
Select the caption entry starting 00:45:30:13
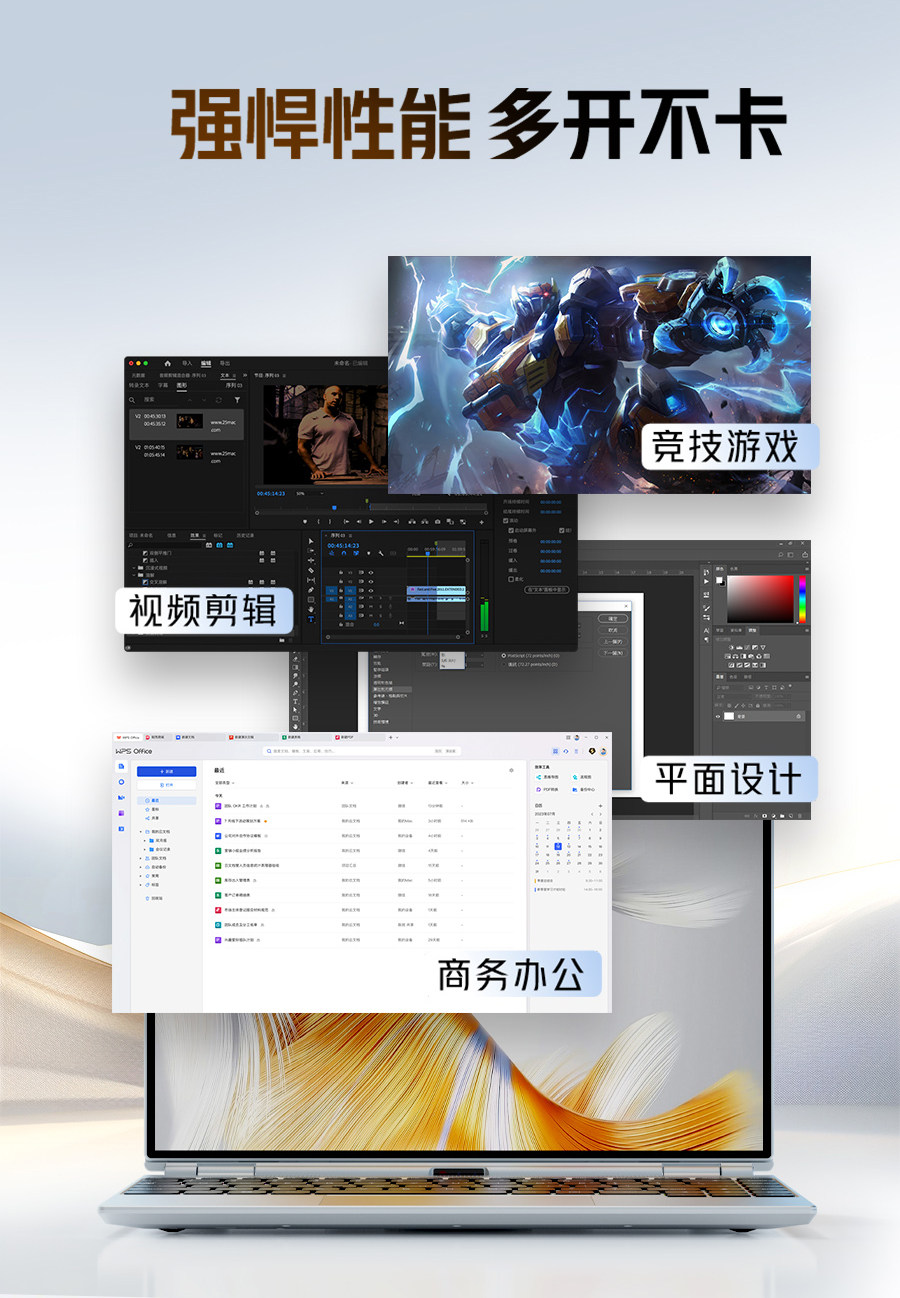[x=186, y=425]
